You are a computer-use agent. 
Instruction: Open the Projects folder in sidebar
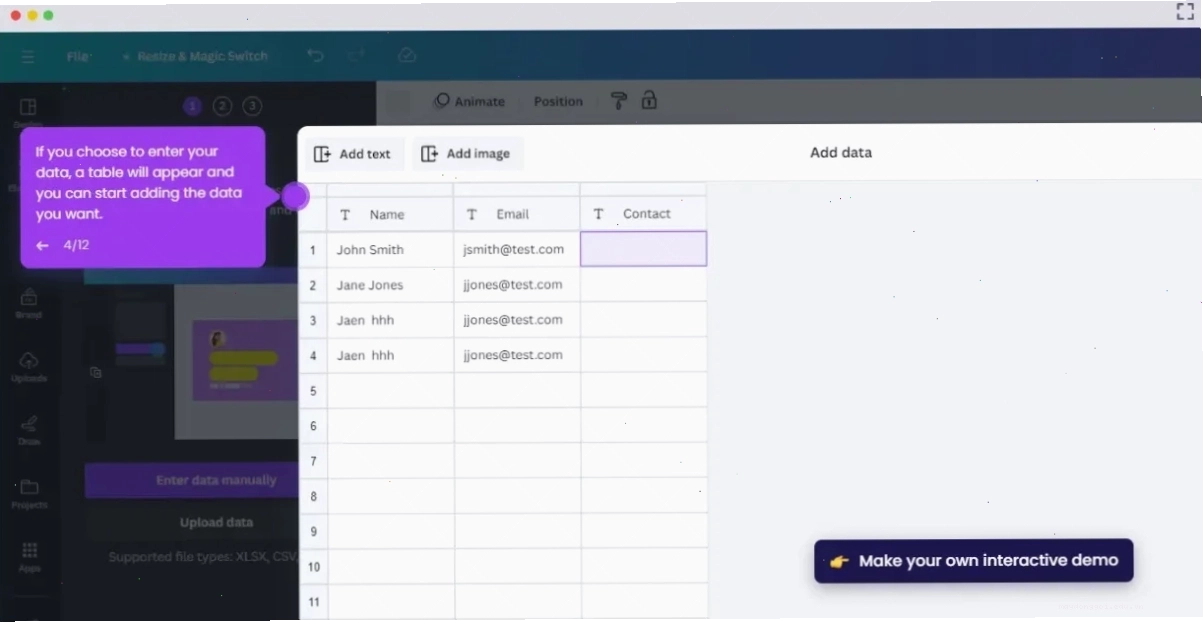click(28, 493)
